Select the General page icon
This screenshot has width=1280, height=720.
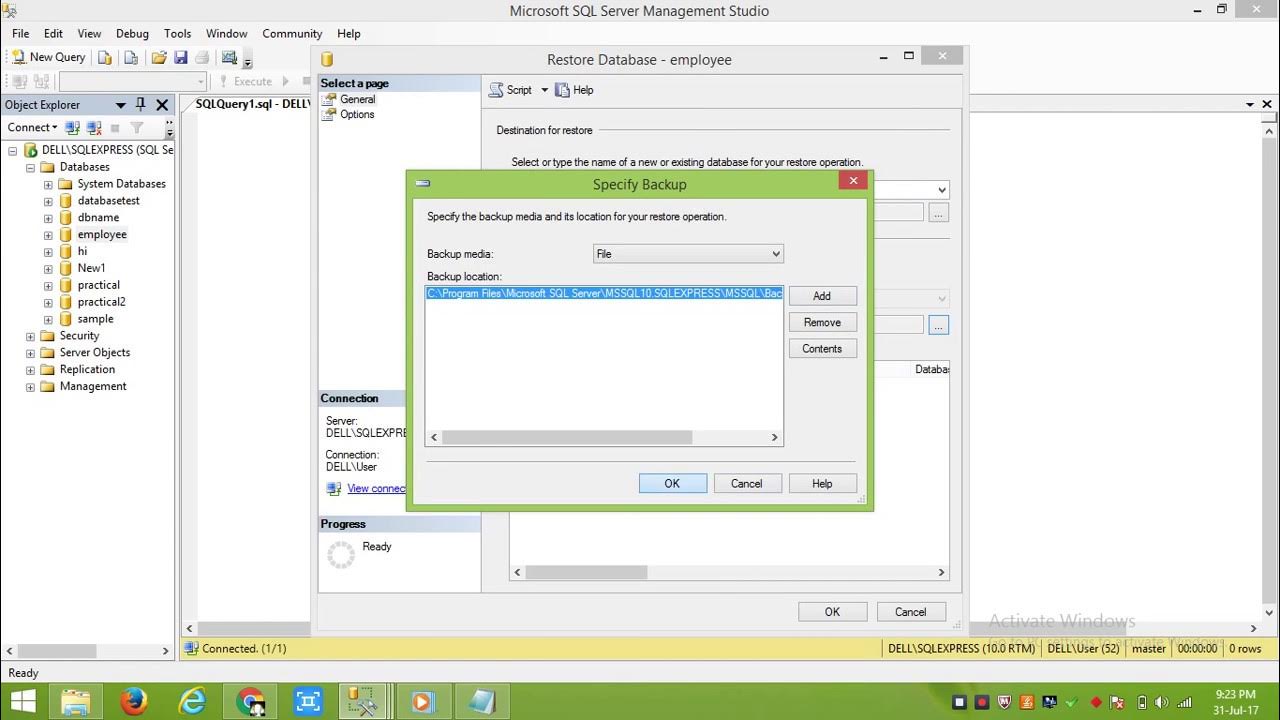pos(330,99)
